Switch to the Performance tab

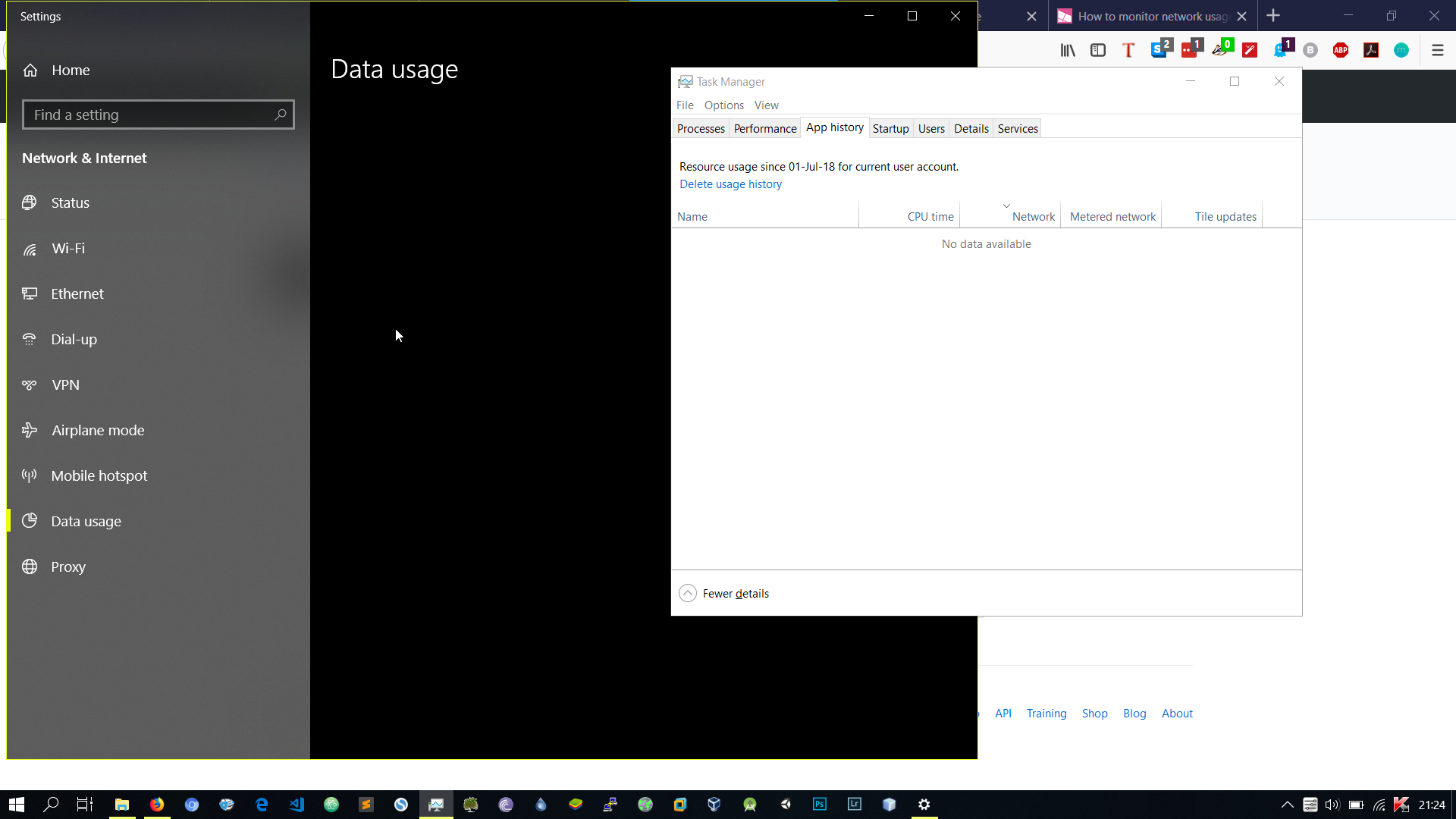pos(764,128)
